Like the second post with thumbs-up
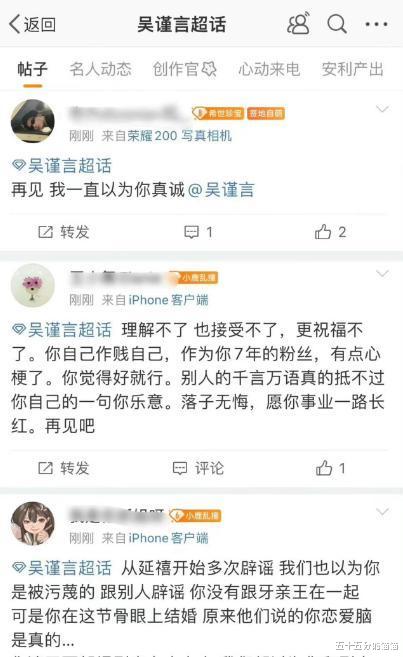This screenshot has height=657, width=403. [331, 468]
